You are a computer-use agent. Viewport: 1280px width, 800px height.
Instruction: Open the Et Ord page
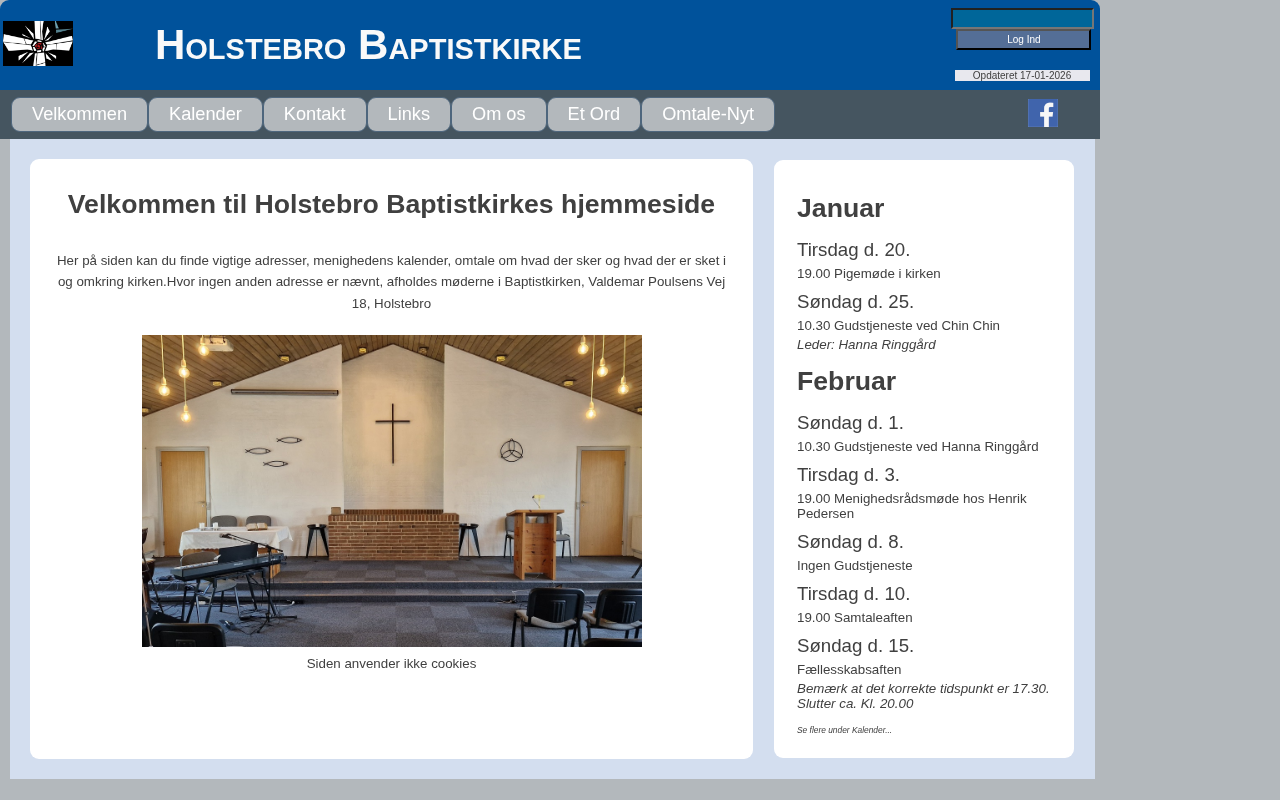[x=593, y=114]
